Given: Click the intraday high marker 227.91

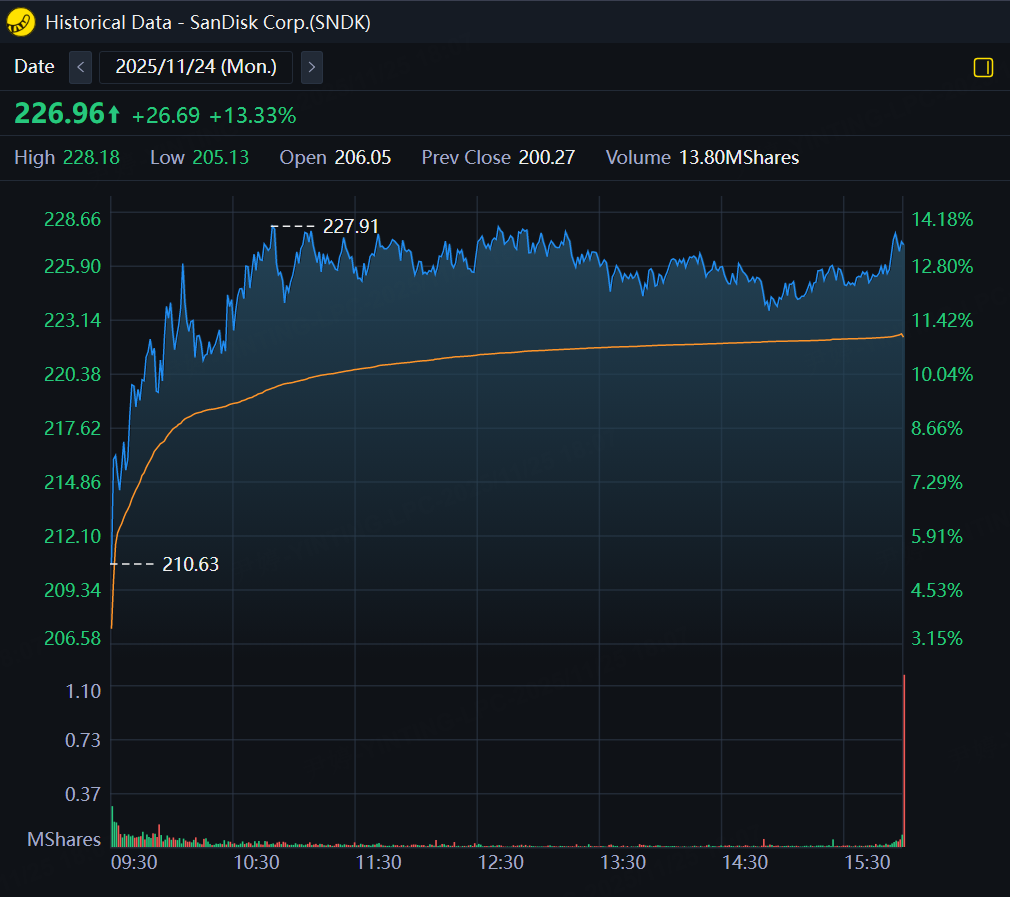Looking at the screenshot, I should pyautogui.click(x=350, y=227).
